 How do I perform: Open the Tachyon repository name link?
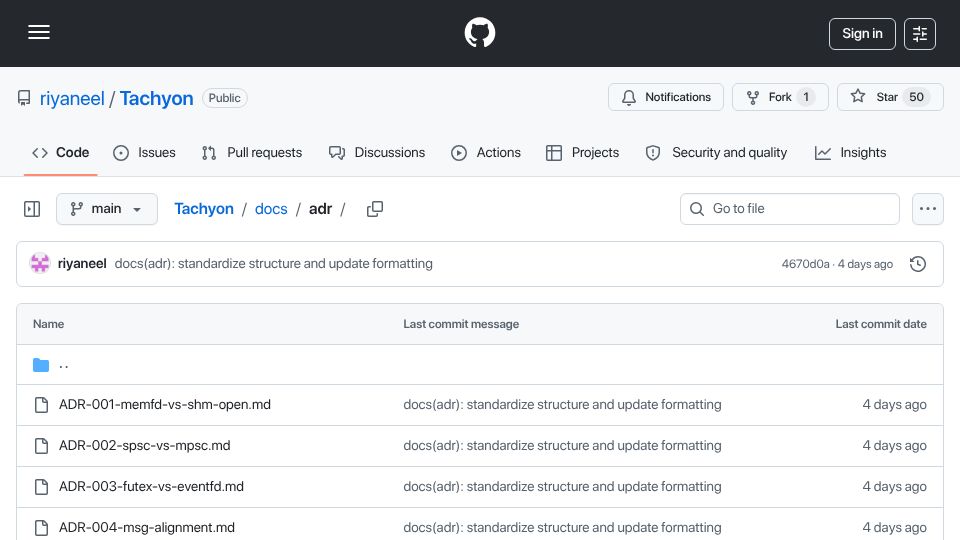tap(156, 98)
